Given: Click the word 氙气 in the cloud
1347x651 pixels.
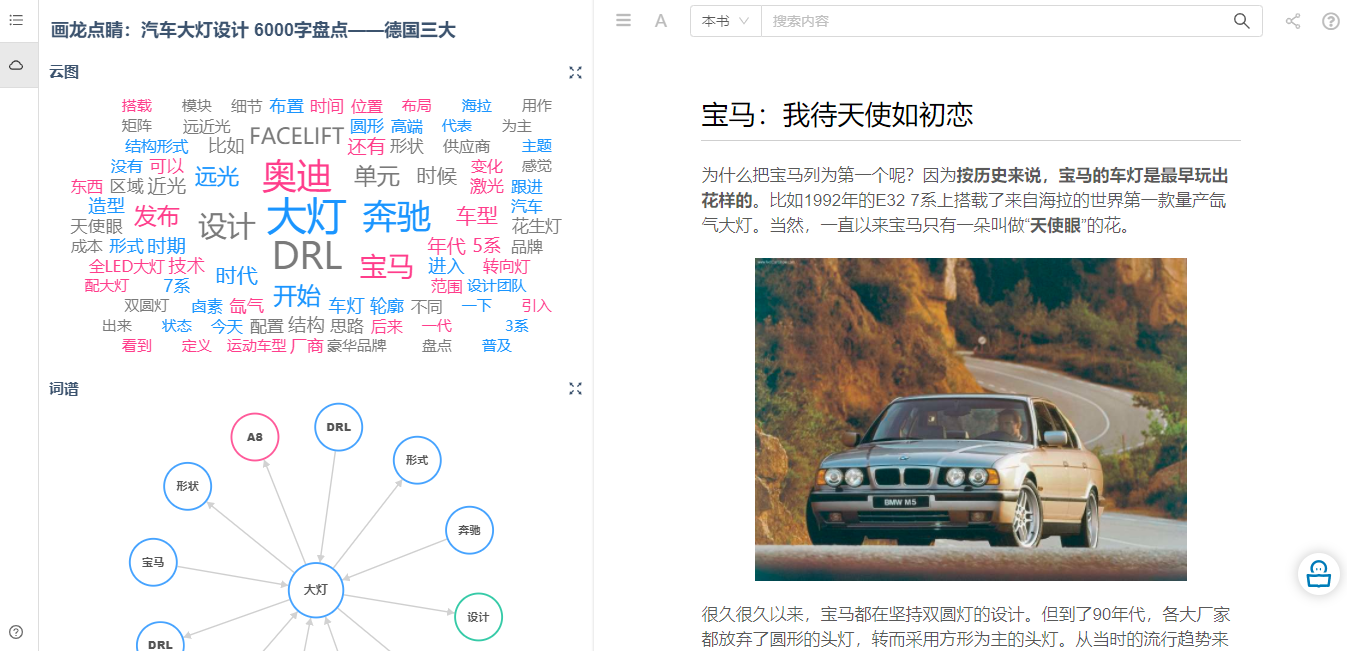Looking at the screenshot, I should pos(246,306).
